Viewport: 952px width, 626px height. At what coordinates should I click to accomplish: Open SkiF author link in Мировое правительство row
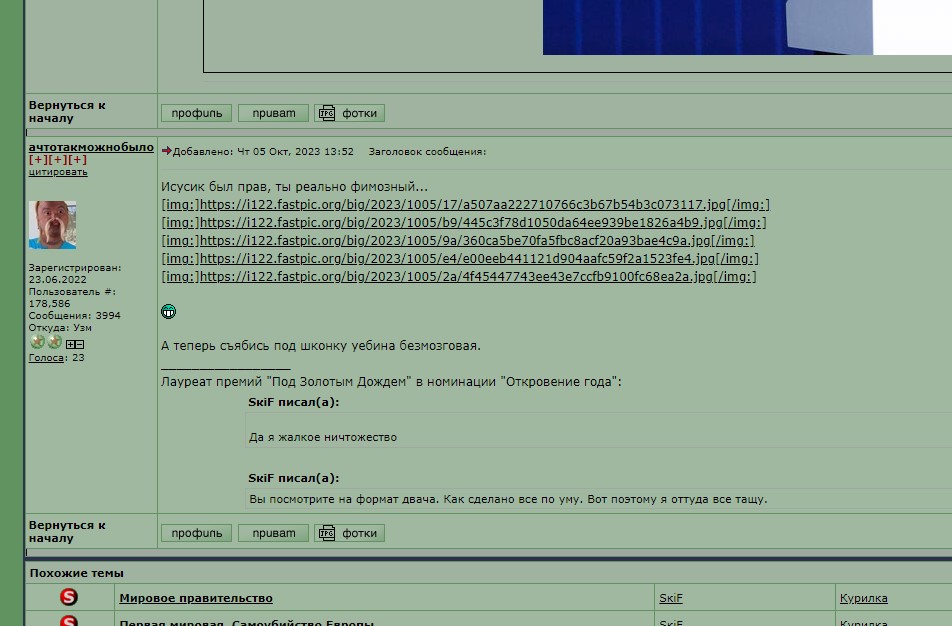[x=671, y=598]
